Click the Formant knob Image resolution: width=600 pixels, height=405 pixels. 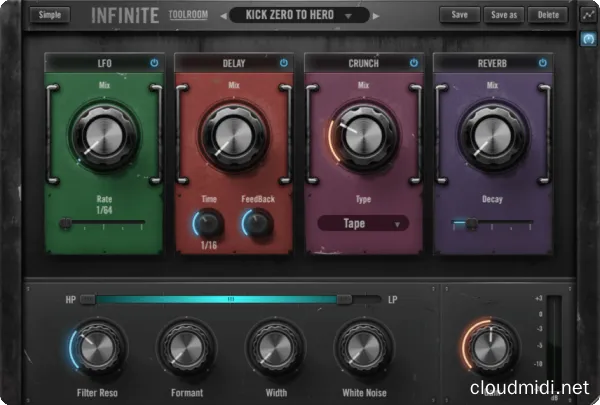(186, 348)
